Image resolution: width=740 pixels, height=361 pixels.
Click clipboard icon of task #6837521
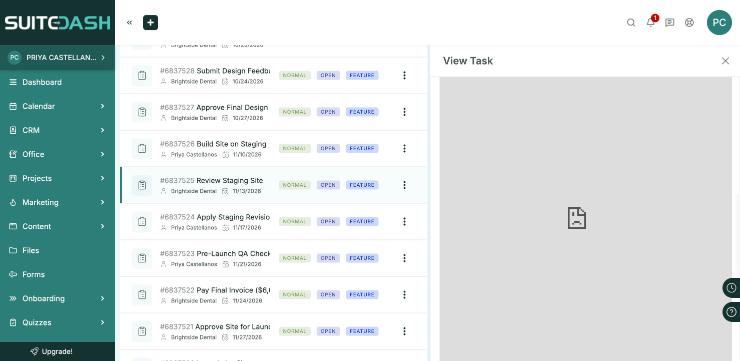point(142,331)
